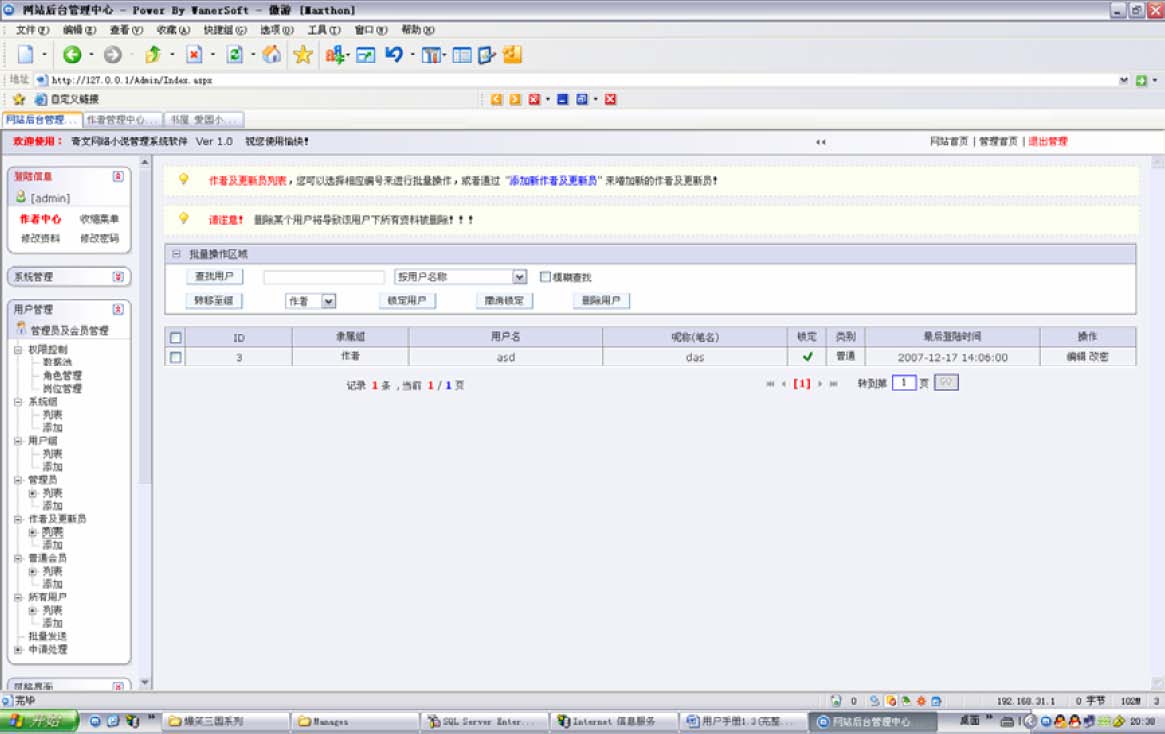Open the Internet 信息服务 taskbar item

coord(614,721)
